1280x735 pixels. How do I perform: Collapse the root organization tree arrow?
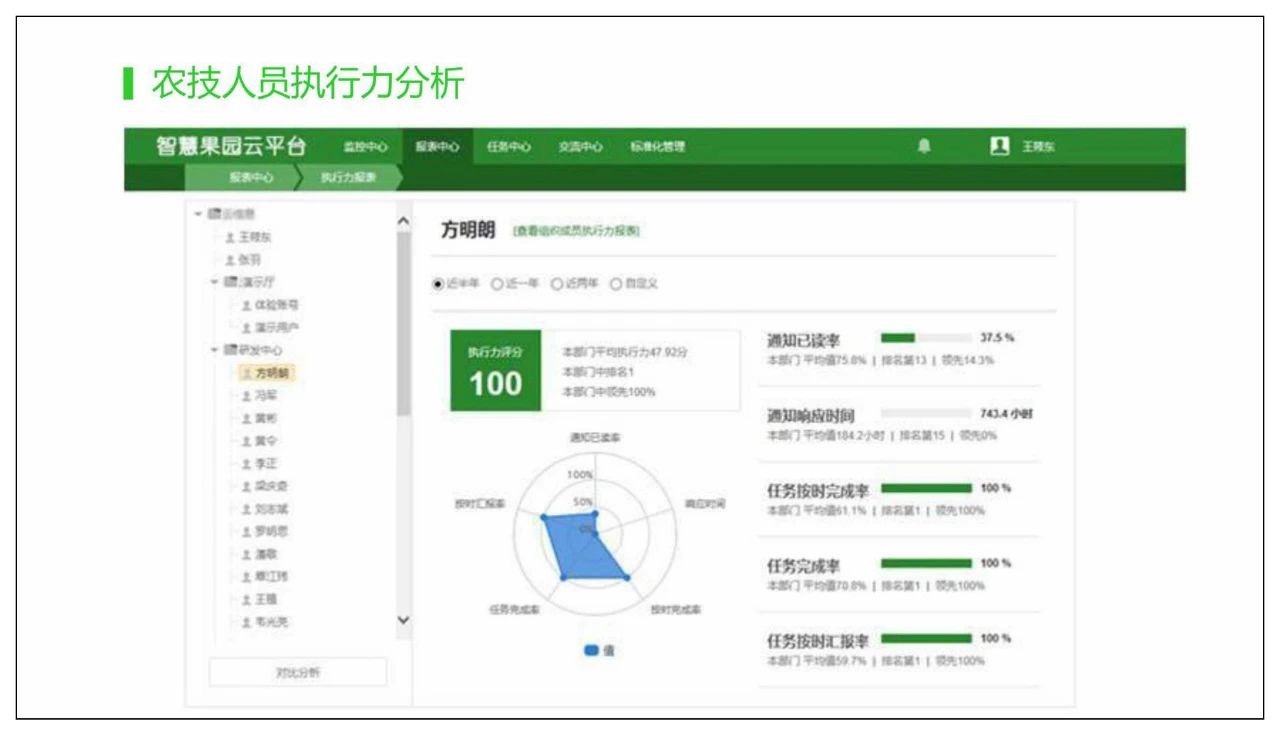point(198,213)
